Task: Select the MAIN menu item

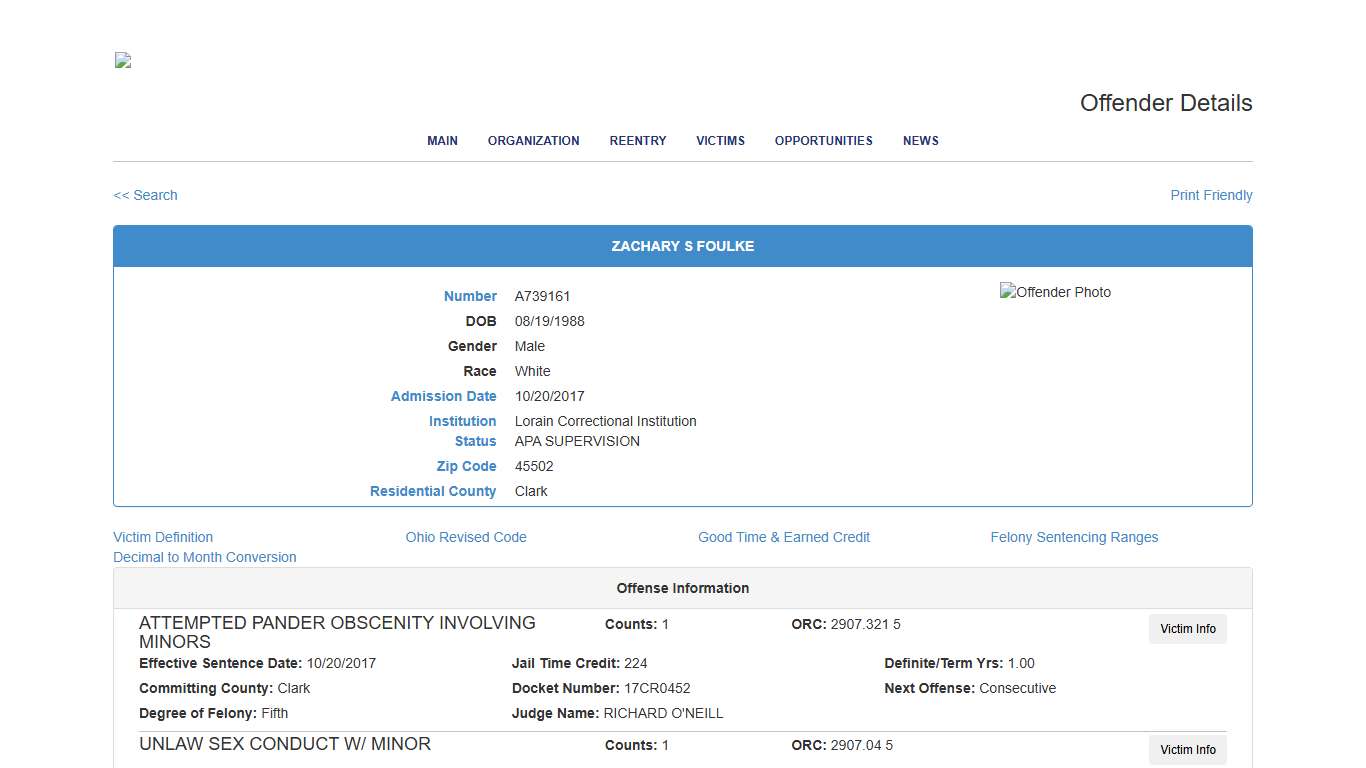Action: coord(442,141)
